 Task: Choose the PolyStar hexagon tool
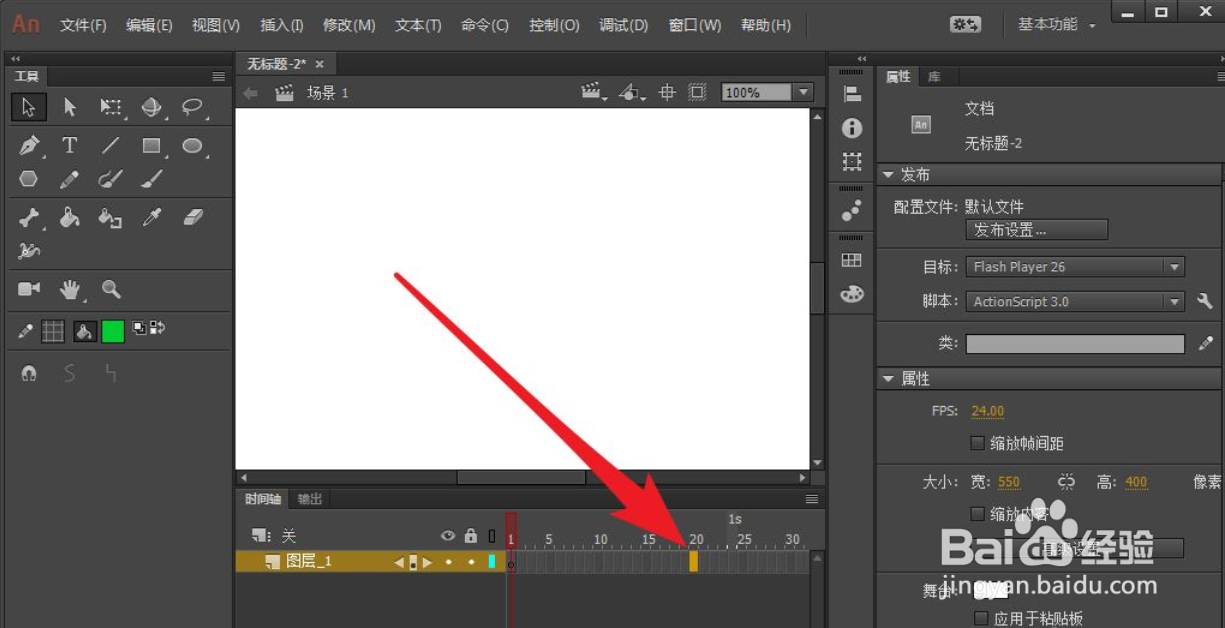click(29, 179)
